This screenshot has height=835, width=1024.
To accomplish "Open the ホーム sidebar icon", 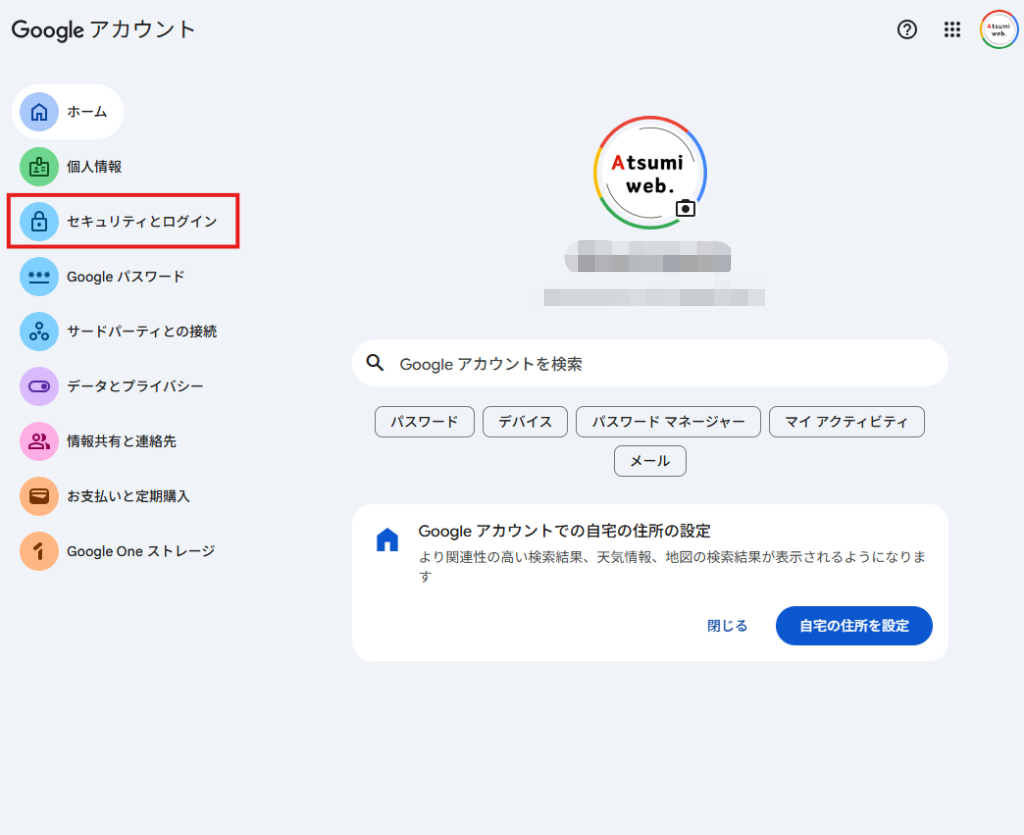I will click(x=39, y=112).
